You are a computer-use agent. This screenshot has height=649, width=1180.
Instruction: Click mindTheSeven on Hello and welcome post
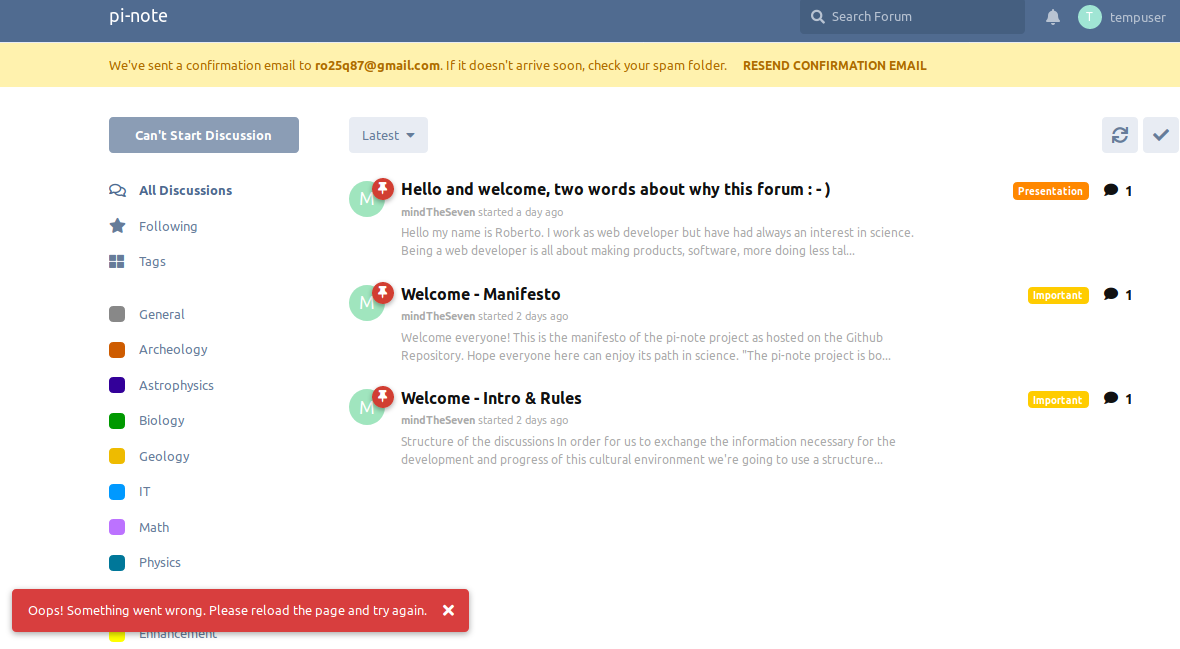point(438,212)
